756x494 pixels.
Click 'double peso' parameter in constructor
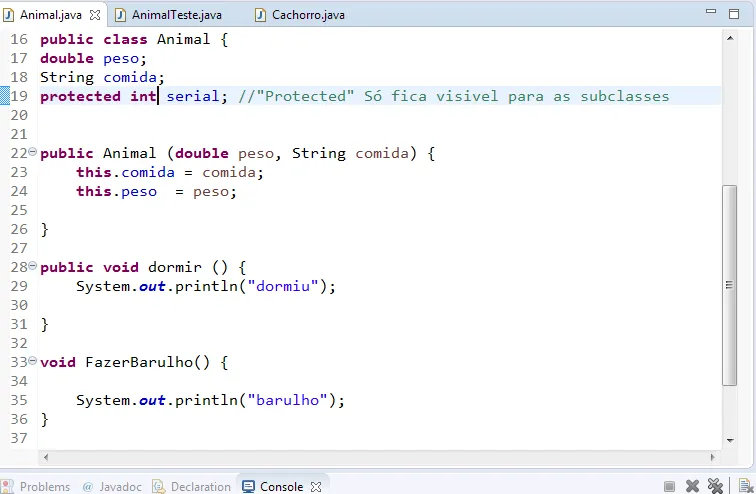pyautogui.click(x=224, y=154)
